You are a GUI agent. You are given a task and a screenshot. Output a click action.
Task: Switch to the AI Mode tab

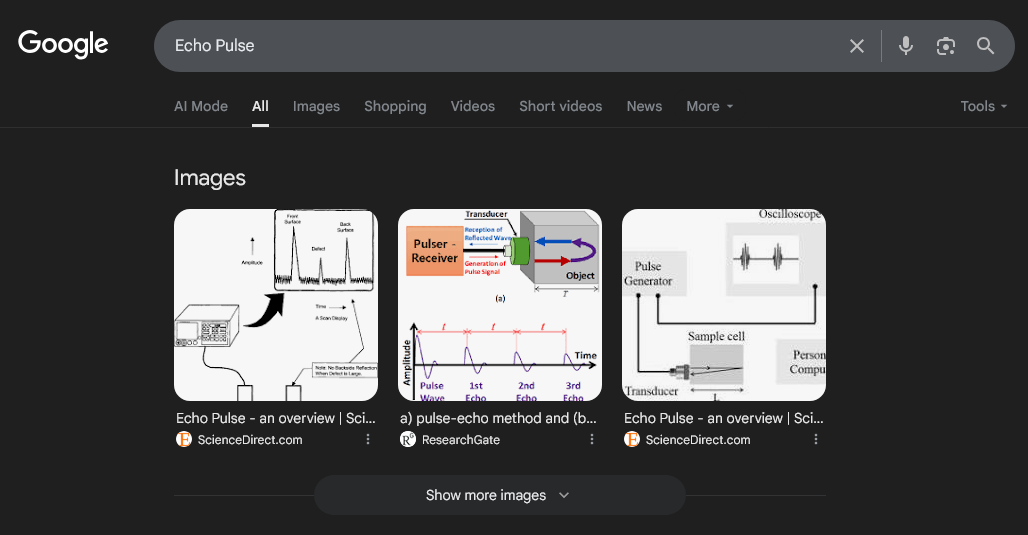pyautogui.click(x=201, y=106)
